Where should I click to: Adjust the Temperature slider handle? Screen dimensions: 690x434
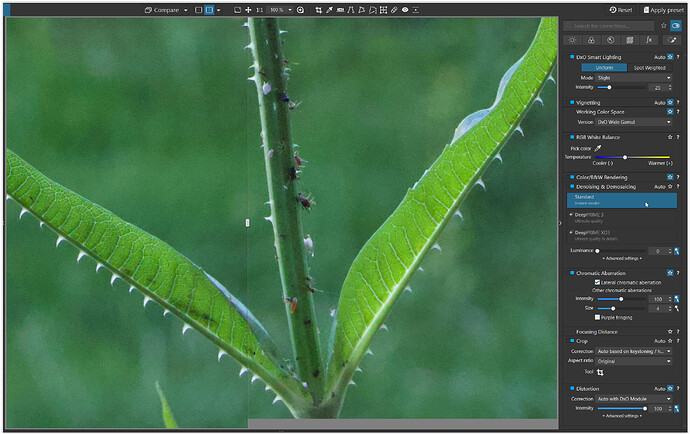pos(625,157)
